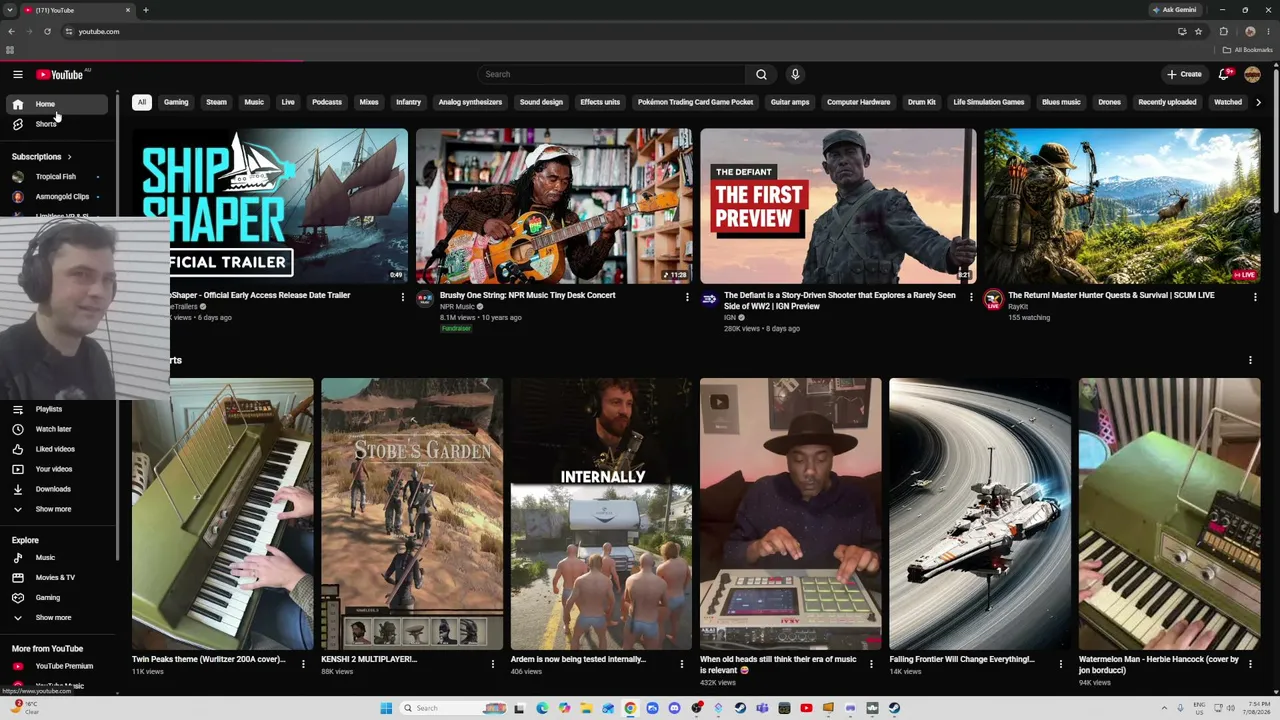Click the Create button
1280x720 pixels.
click(x=1184, y=74)
